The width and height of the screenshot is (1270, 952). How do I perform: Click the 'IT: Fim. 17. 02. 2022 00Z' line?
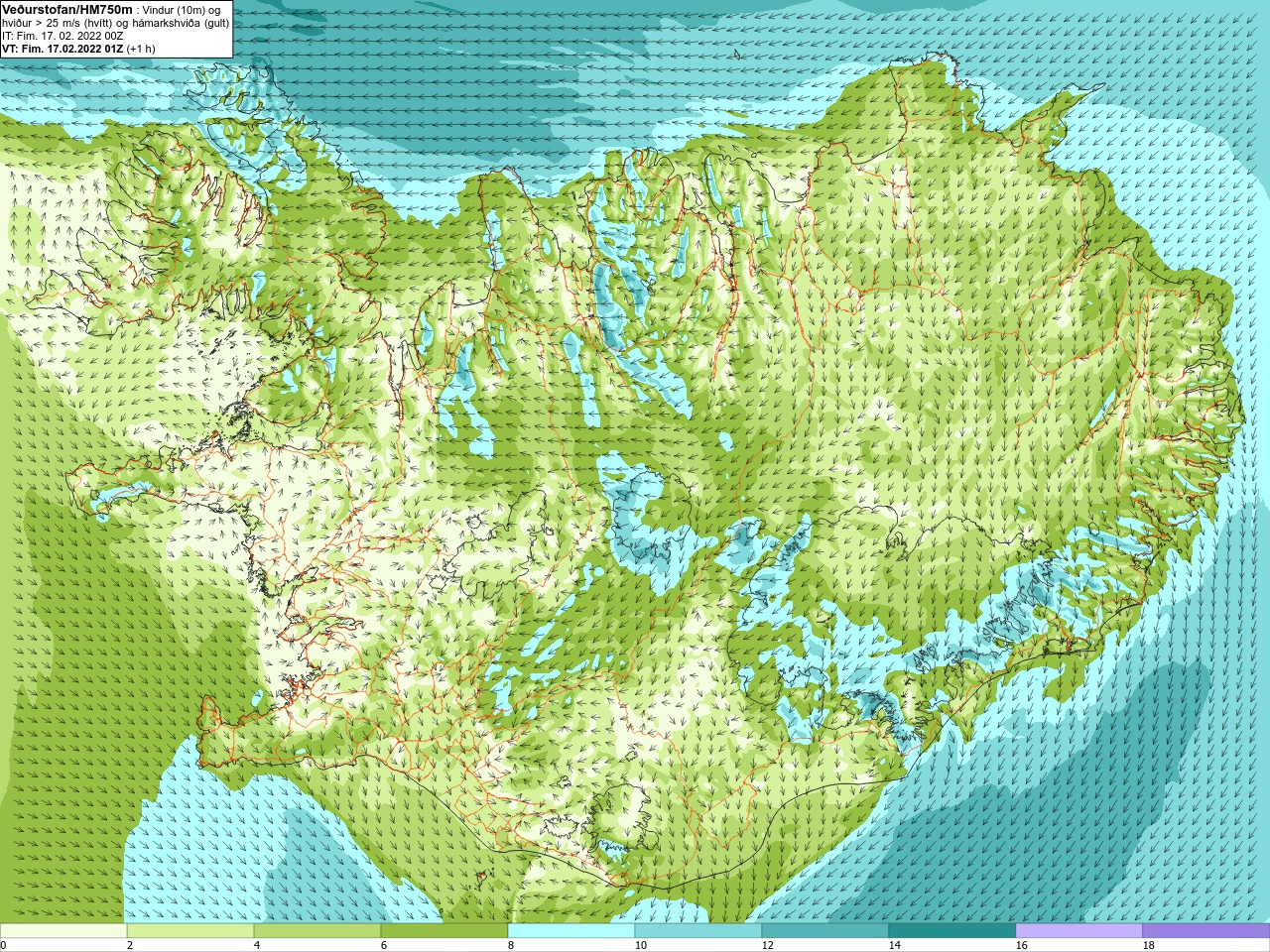(63, 36)
